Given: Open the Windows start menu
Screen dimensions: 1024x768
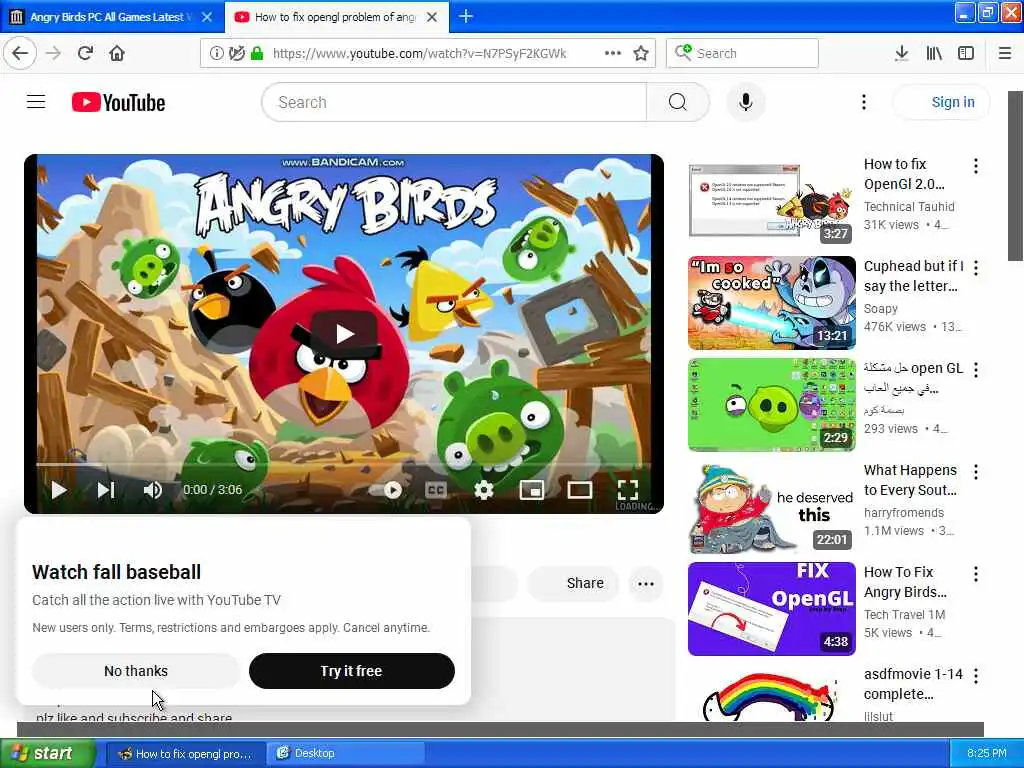Looking at the screenshot, I should pyautogui.click(x=47, y=753).
